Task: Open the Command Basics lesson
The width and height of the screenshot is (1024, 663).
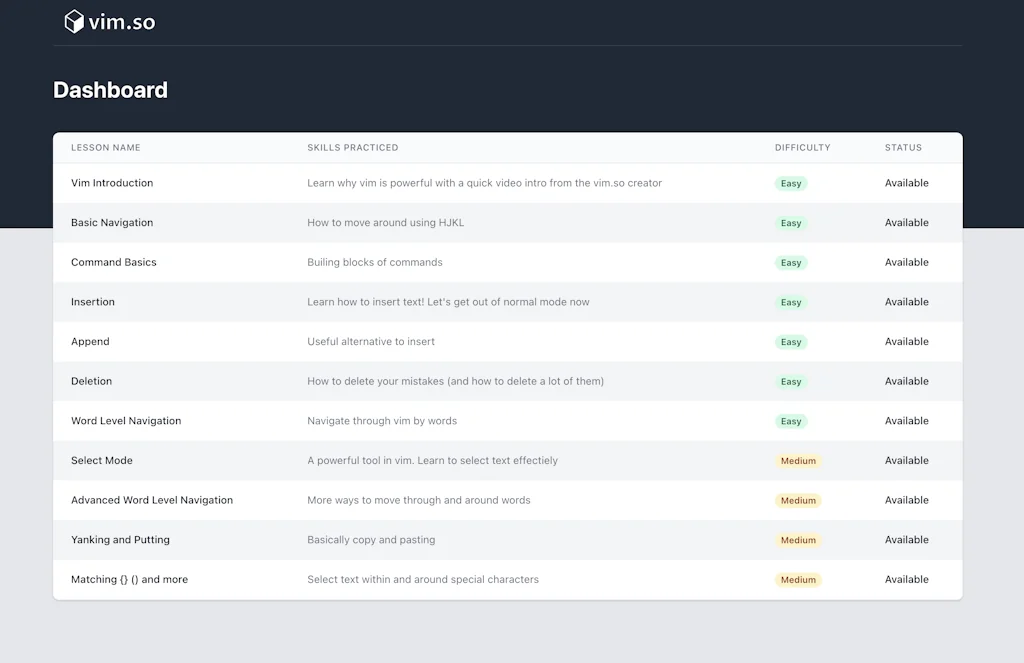Action: (112, 262)
